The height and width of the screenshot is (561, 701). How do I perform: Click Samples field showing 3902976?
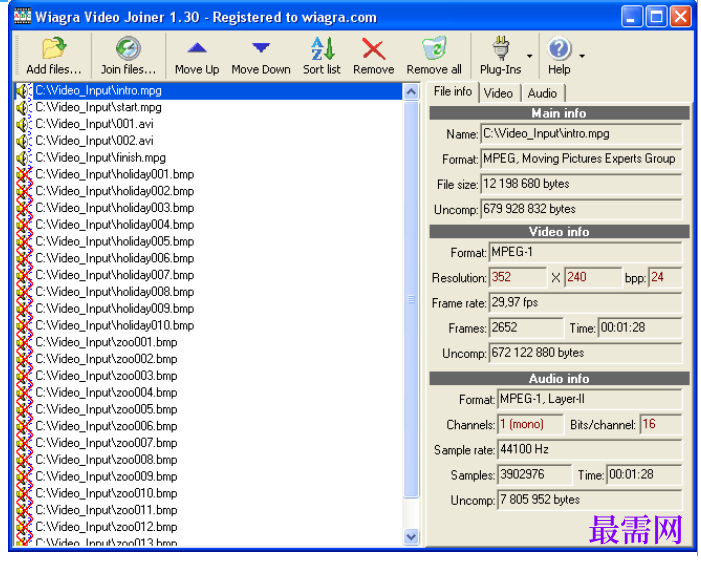(x=534, y=475)
